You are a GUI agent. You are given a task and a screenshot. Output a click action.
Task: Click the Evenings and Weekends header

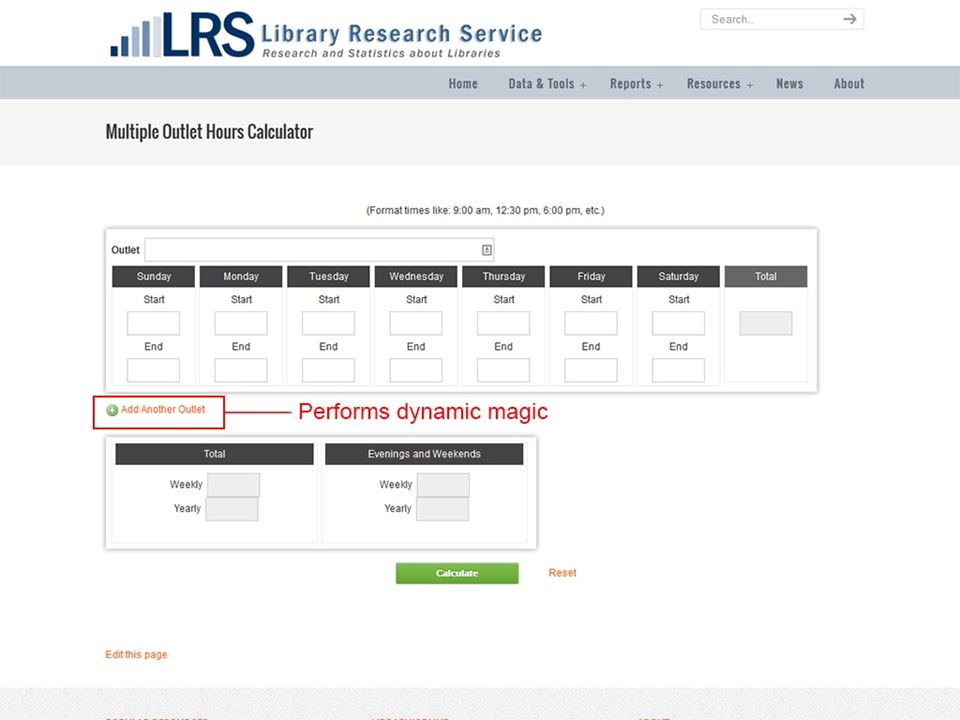tap(424, 454)
